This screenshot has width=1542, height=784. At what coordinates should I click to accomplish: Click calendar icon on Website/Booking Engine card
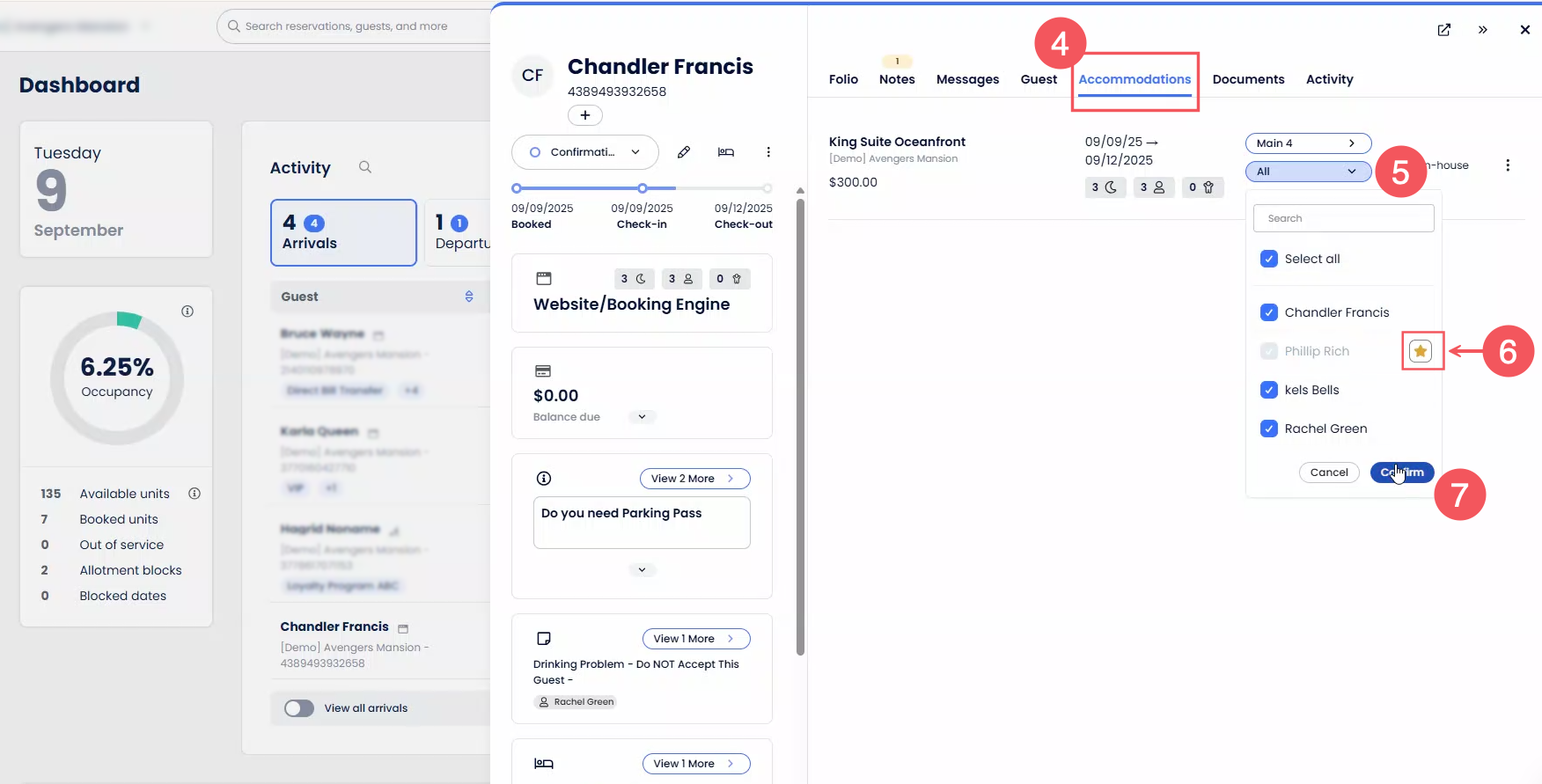[x=544, y=279]
